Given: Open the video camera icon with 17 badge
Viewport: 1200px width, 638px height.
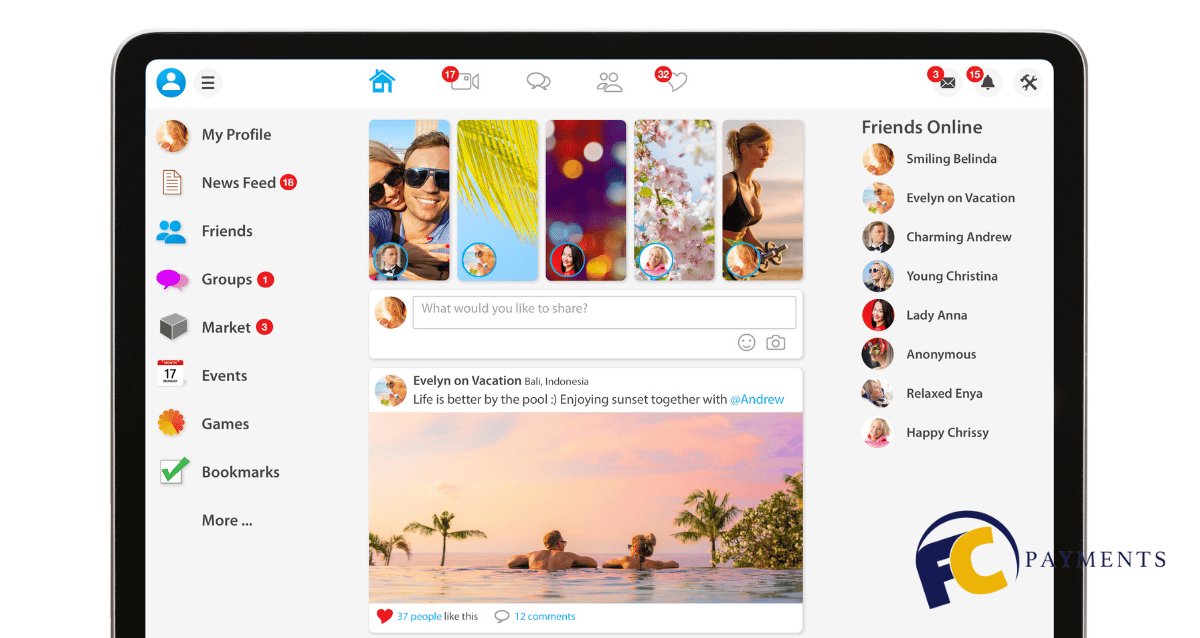Looking at the screenshot, I should pos(464,81).
